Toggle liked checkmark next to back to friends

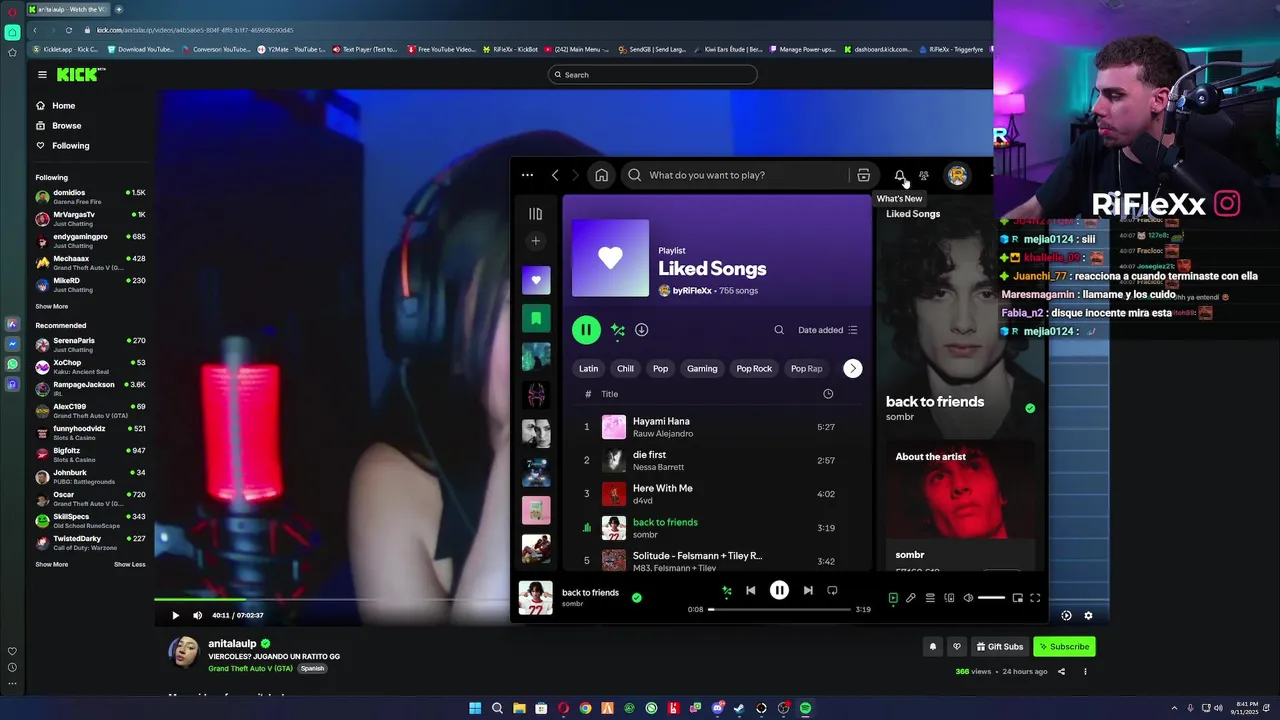pyautogui.click(x=637, y=598)
